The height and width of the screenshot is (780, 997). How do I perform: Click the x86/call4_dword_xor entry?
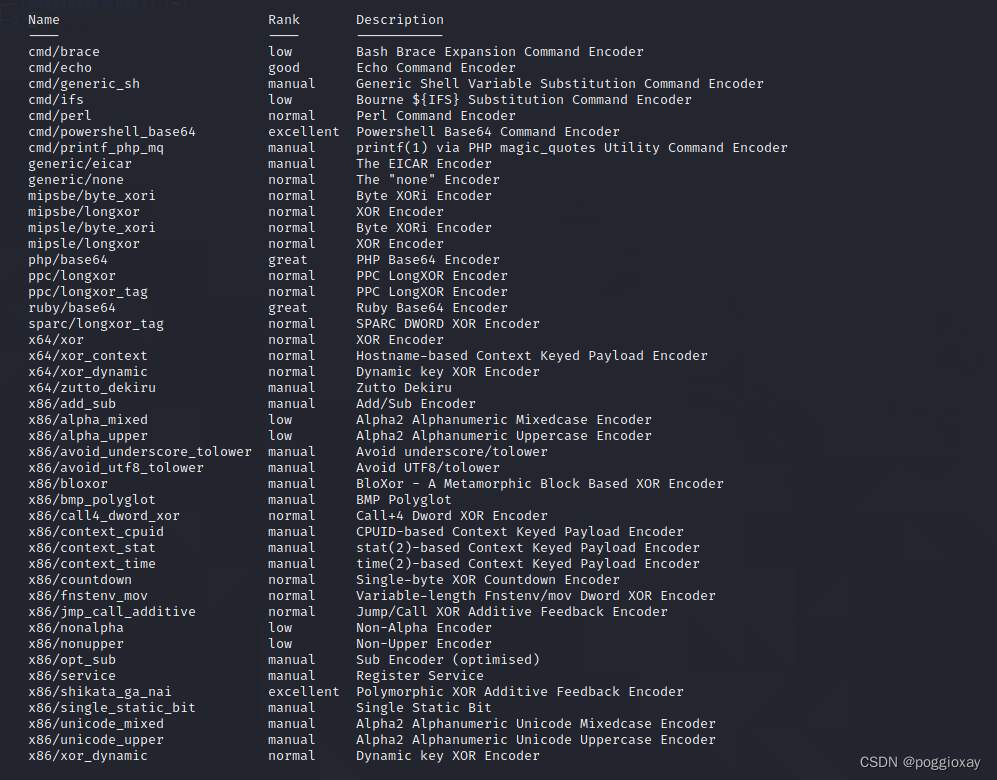click(x=104, y=516)
